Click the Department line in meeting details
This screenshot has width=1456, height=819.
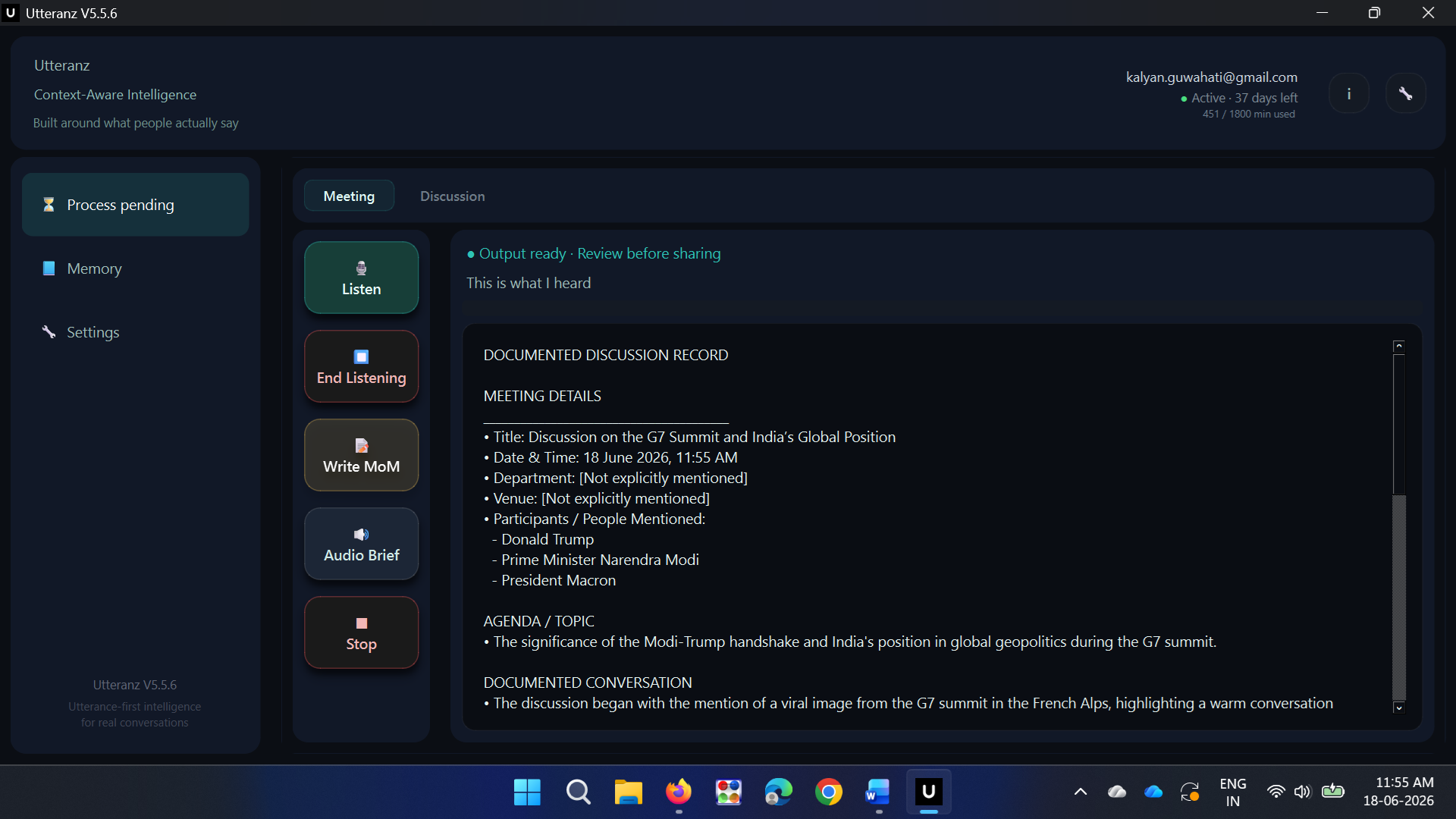pyautogui.click(x=615, y=478)
